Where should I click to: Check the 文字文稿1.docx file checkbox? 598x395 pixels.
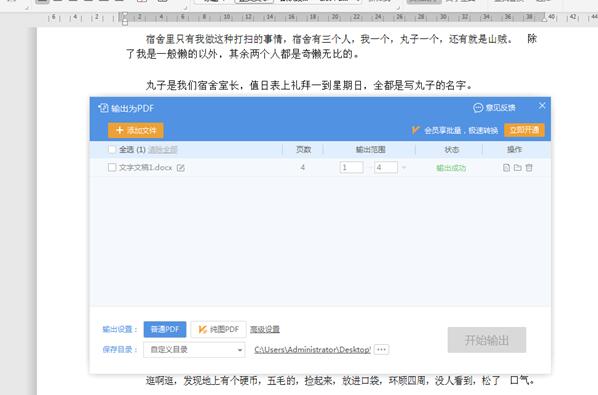coord(112,167)
